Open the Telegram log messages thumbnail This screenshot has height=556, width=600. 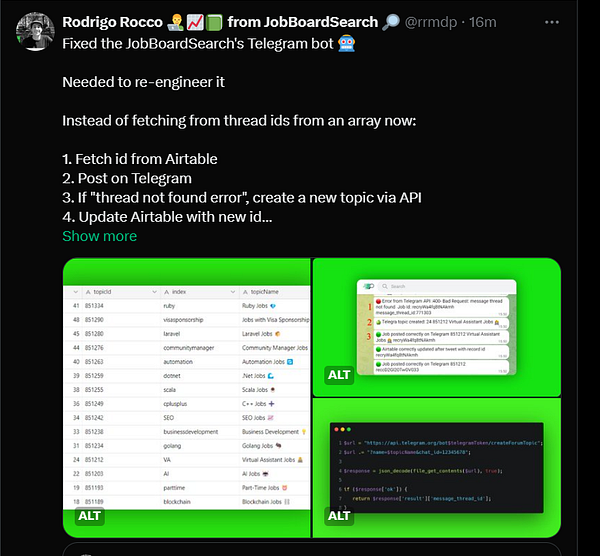437,327
